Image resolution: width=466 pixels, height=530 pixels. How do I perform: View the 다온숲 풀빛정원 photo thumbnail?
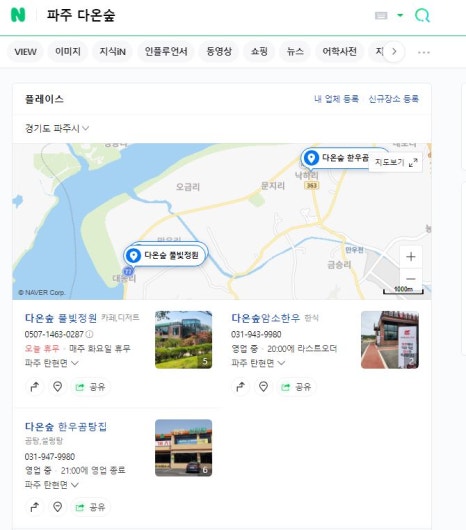[x=183, y=340]
